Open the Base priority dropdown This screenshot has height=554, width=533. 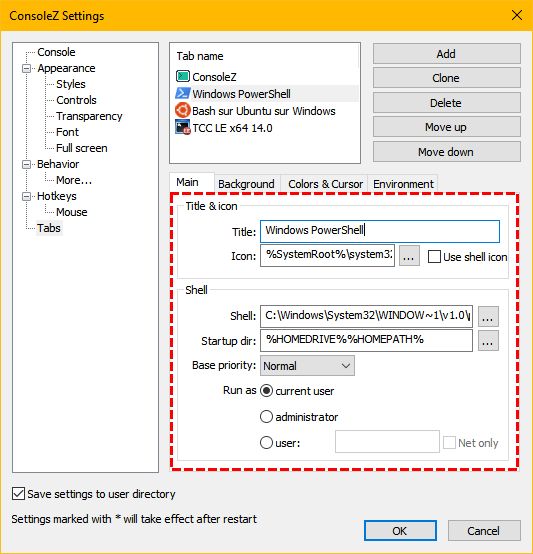(307, 365)
